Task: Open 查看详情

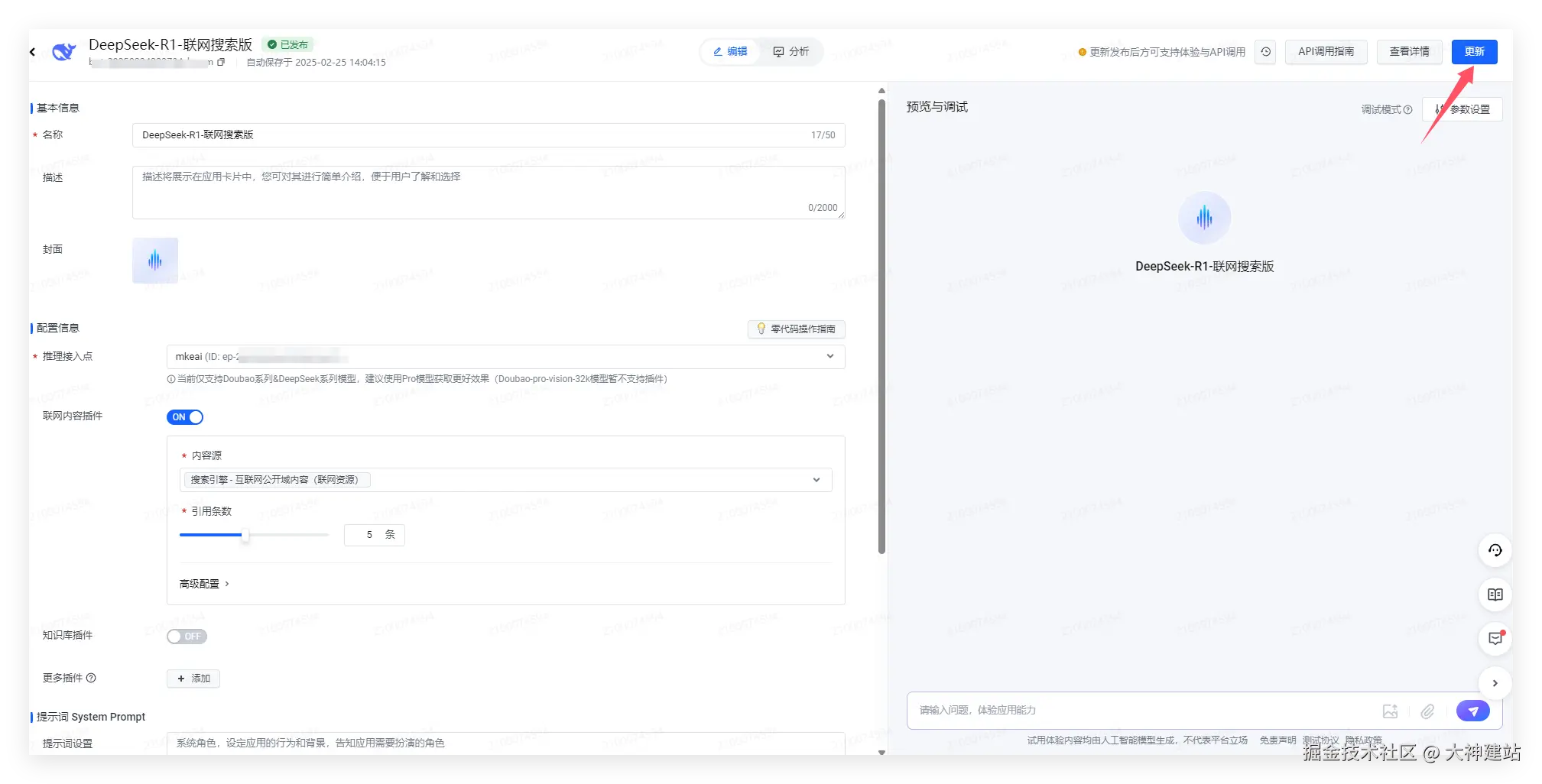Action: pyautogui.click(x=1410, y=52)
